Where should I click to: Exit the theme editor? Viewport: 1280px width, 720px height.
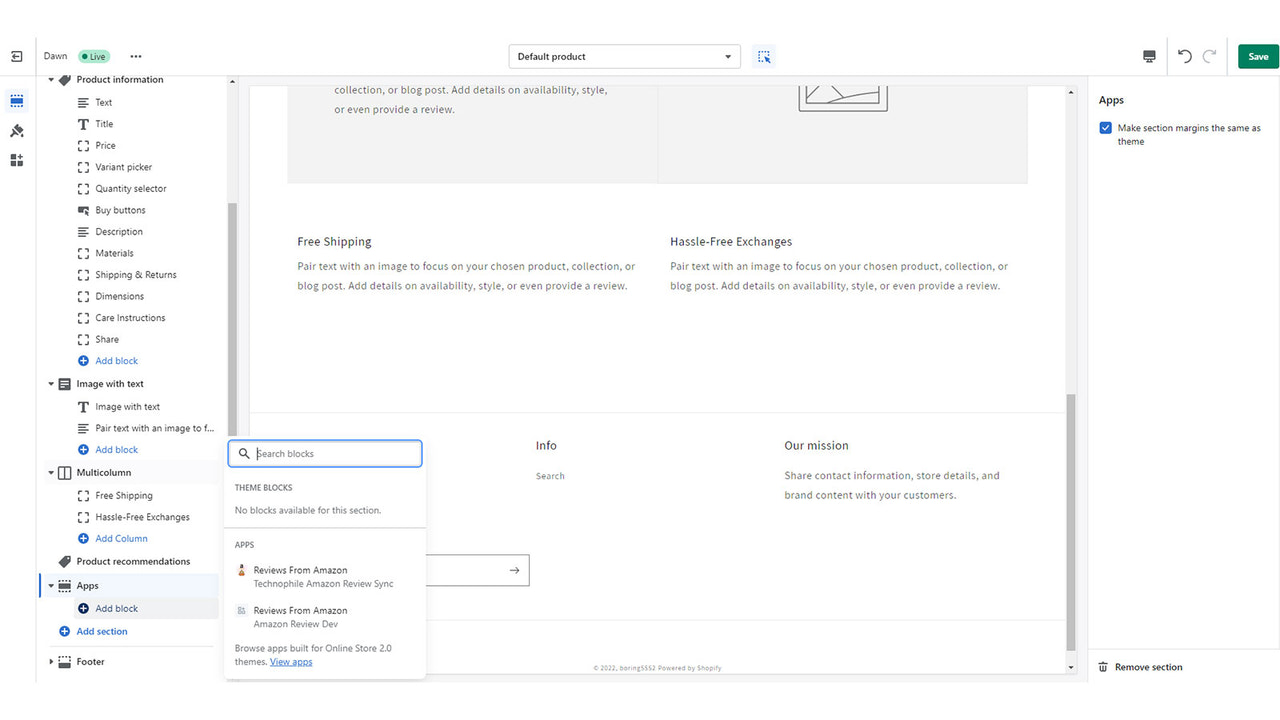pos(16,56)
